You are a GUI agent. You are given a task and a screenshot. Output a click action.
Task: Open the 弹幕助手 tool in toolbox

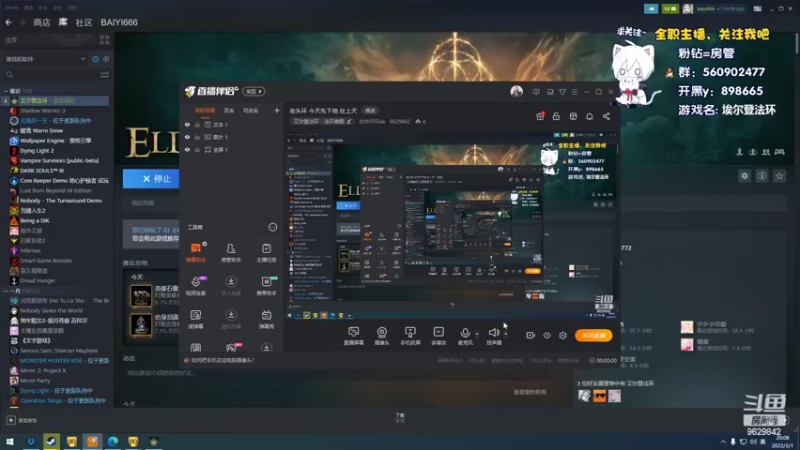click(196, 252)
